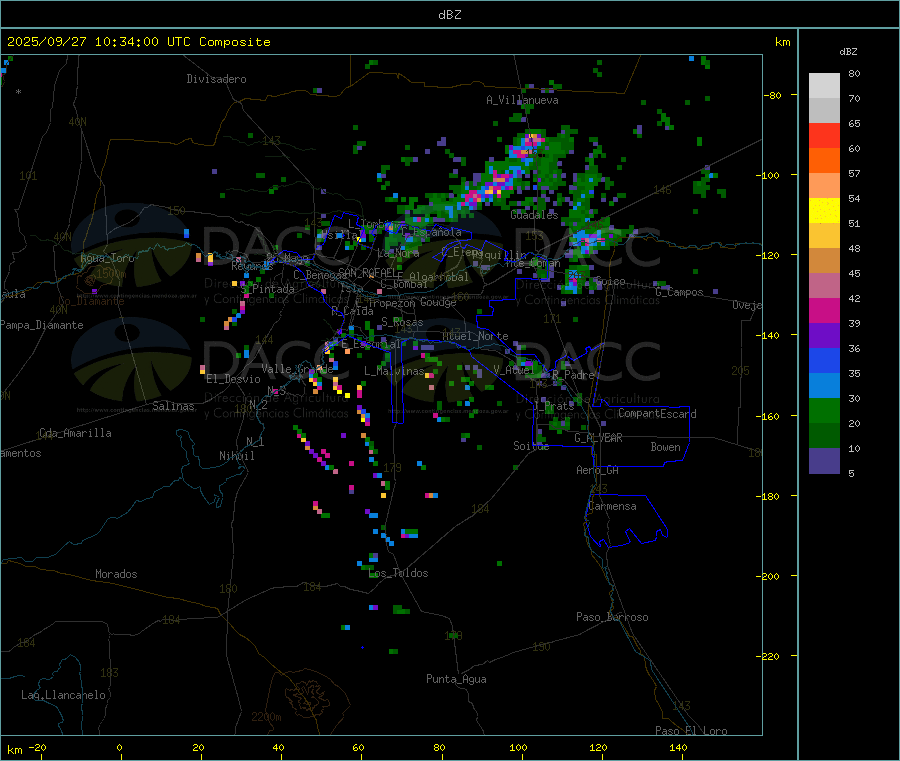Click the 'Aero_GA' map label
900x761 pixels.
pyautogui.click(x=598, y=470)
